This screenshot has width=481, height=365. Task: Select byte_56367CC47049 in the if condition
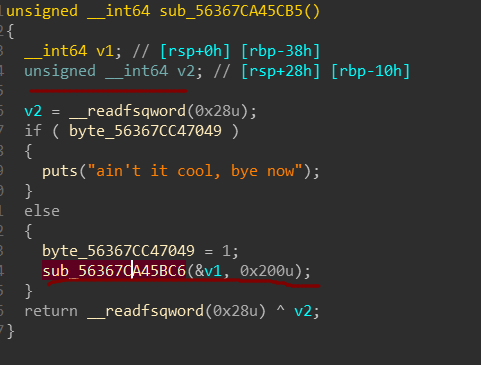pos(145,131)
